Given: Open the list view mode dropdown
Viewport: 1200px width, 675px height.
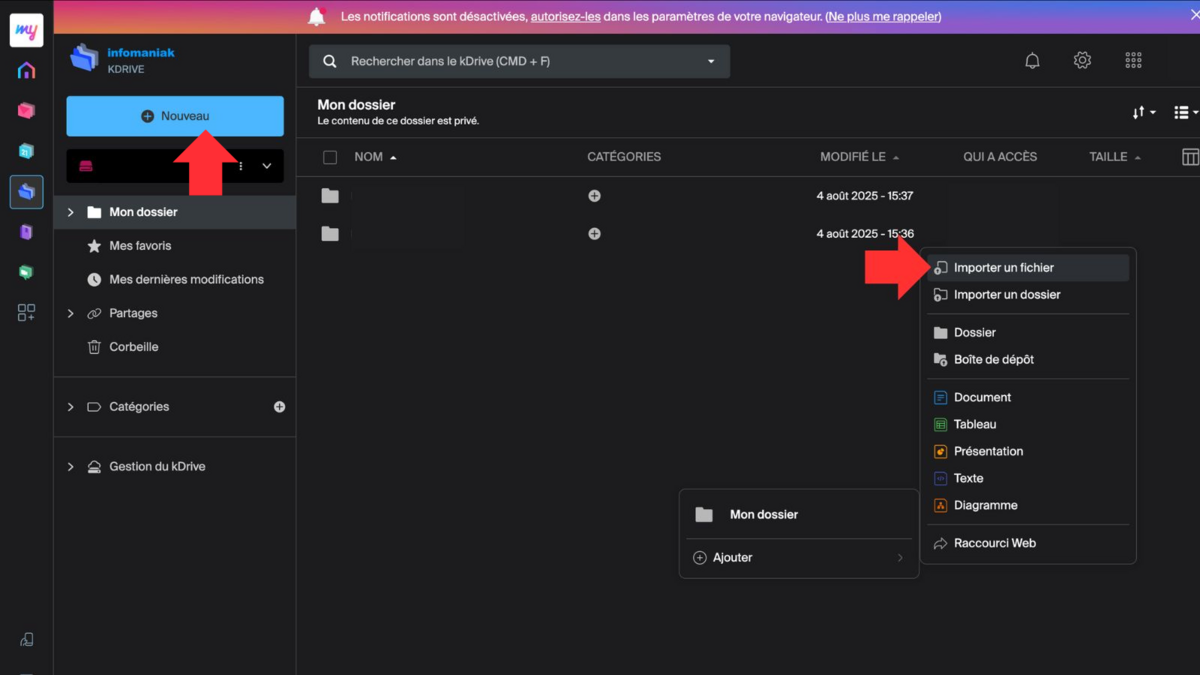Looking at the screenshot, I should tap(1186, 113).
